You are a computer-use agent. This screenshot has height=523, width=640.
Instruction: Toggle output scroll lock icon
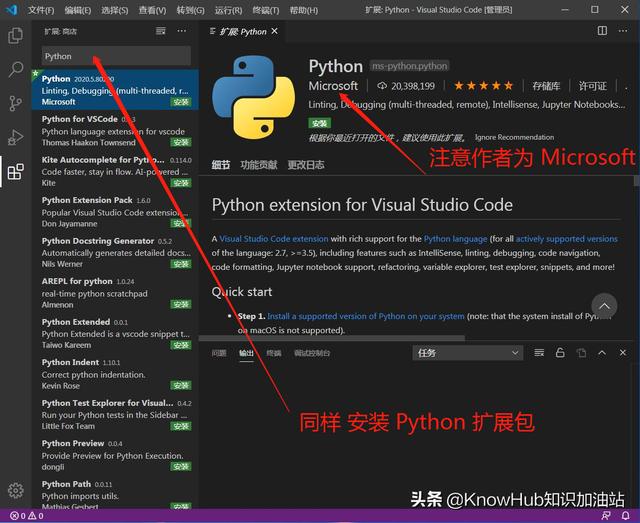point(560,353)
